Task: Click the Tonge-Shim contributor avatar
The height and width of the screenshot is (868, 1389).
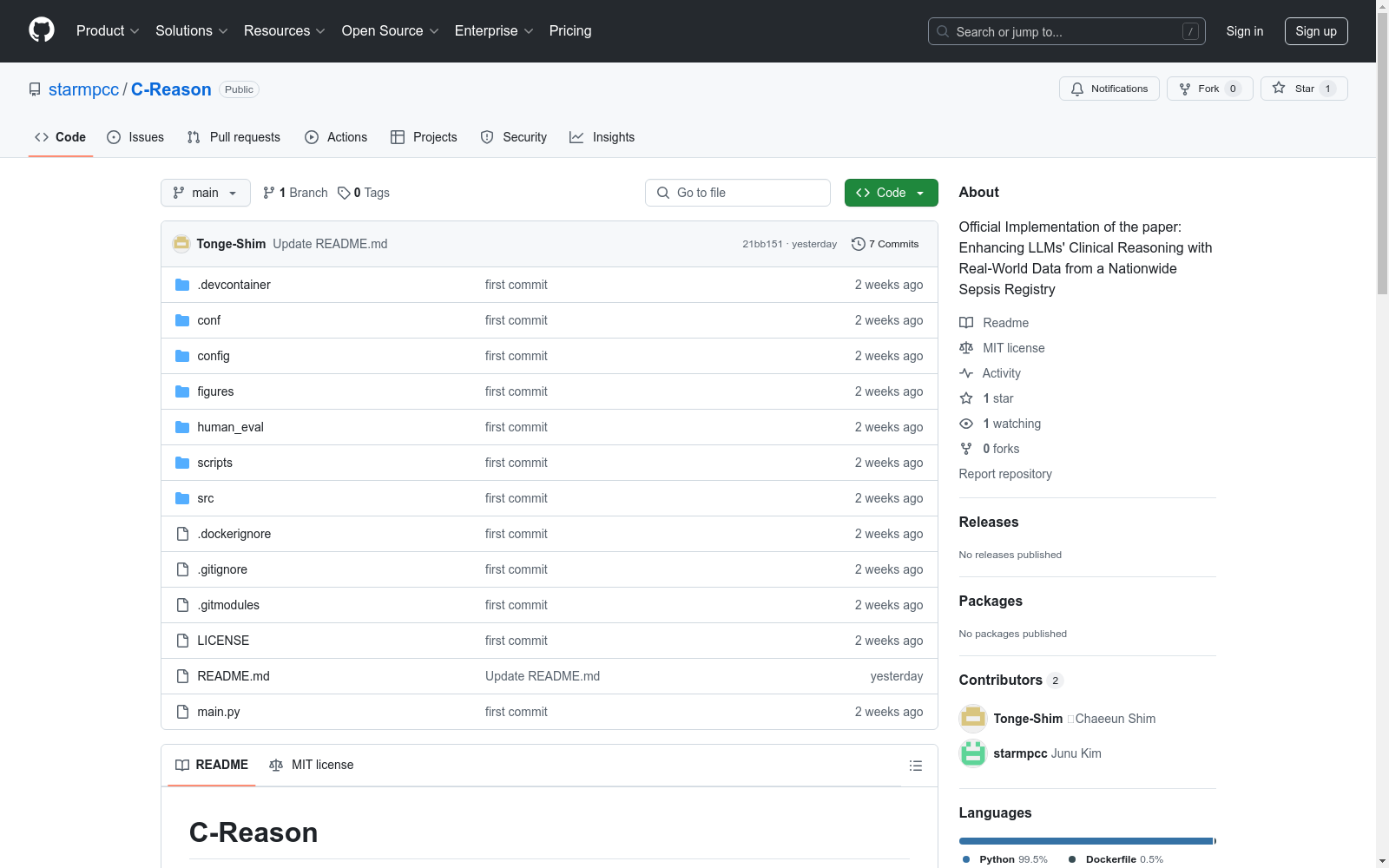Action: [x=973, y=719]
